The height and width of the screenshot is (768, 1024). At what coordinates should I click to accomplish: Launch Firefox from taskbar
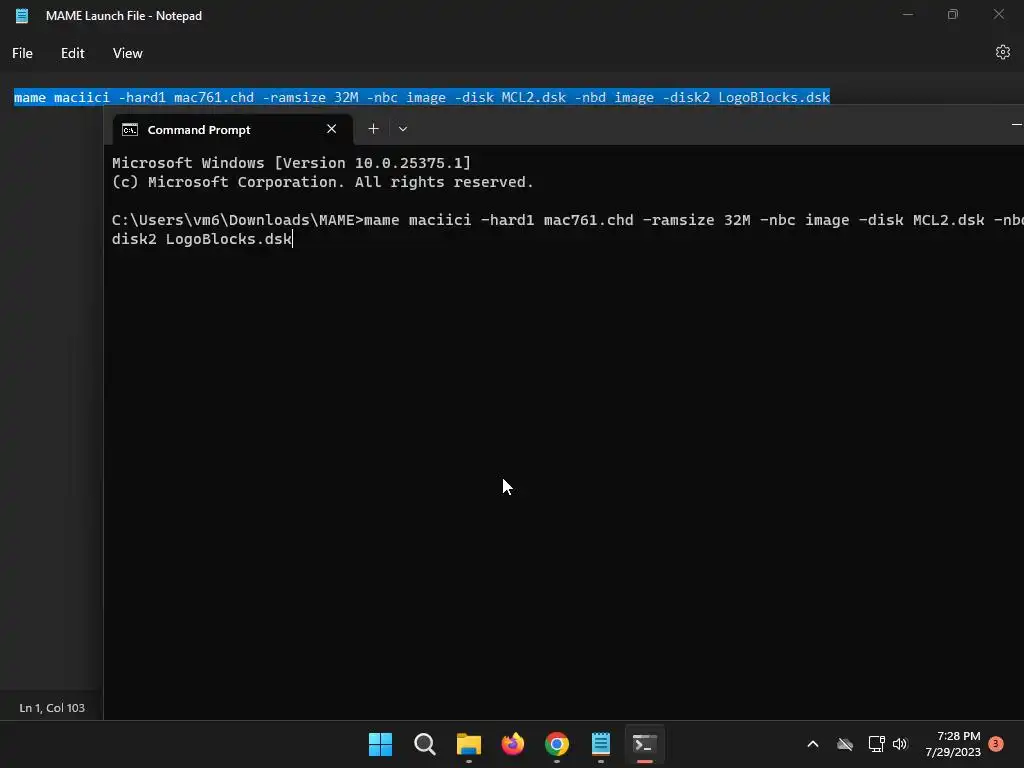tap(513, 744)
